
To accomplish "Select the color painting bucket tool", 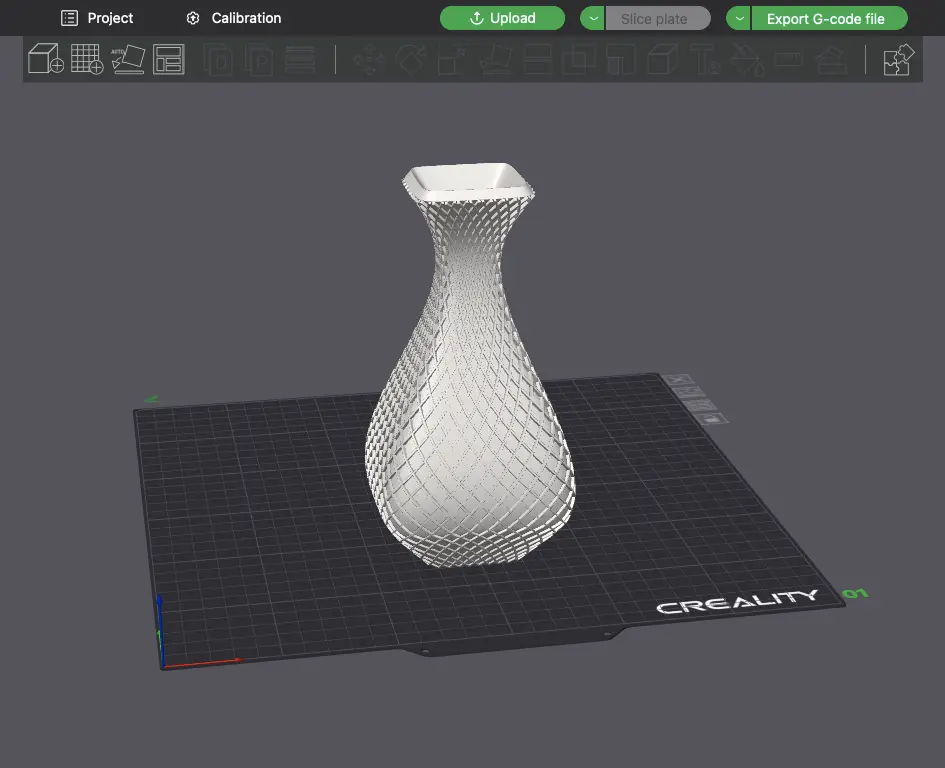I will click(x=747, y=60).
